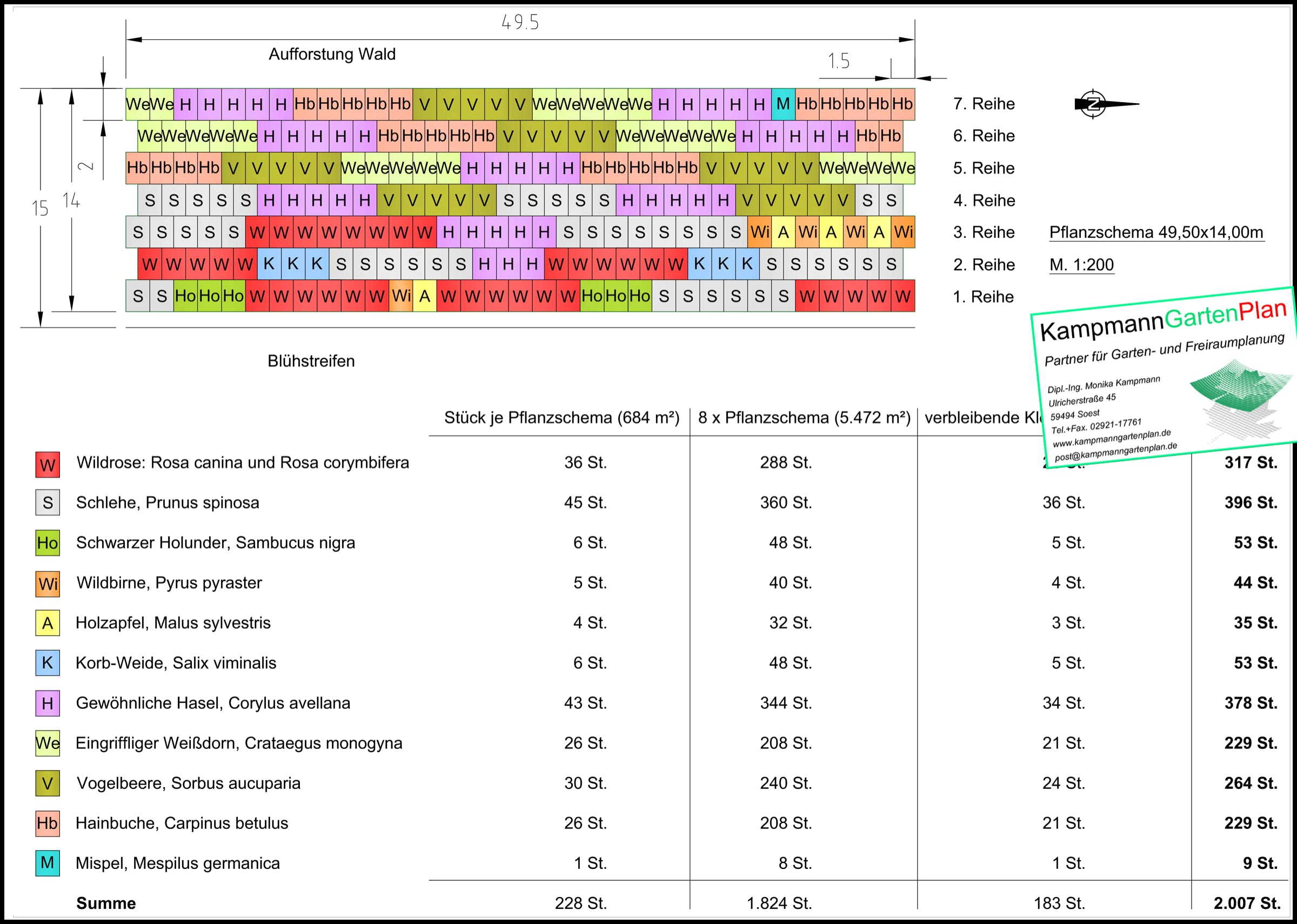Image resolution: width=1297 pixels, height=924 pixels.
Task: Select the red W legend swatch for Wildrose
Action: [48, 464]
